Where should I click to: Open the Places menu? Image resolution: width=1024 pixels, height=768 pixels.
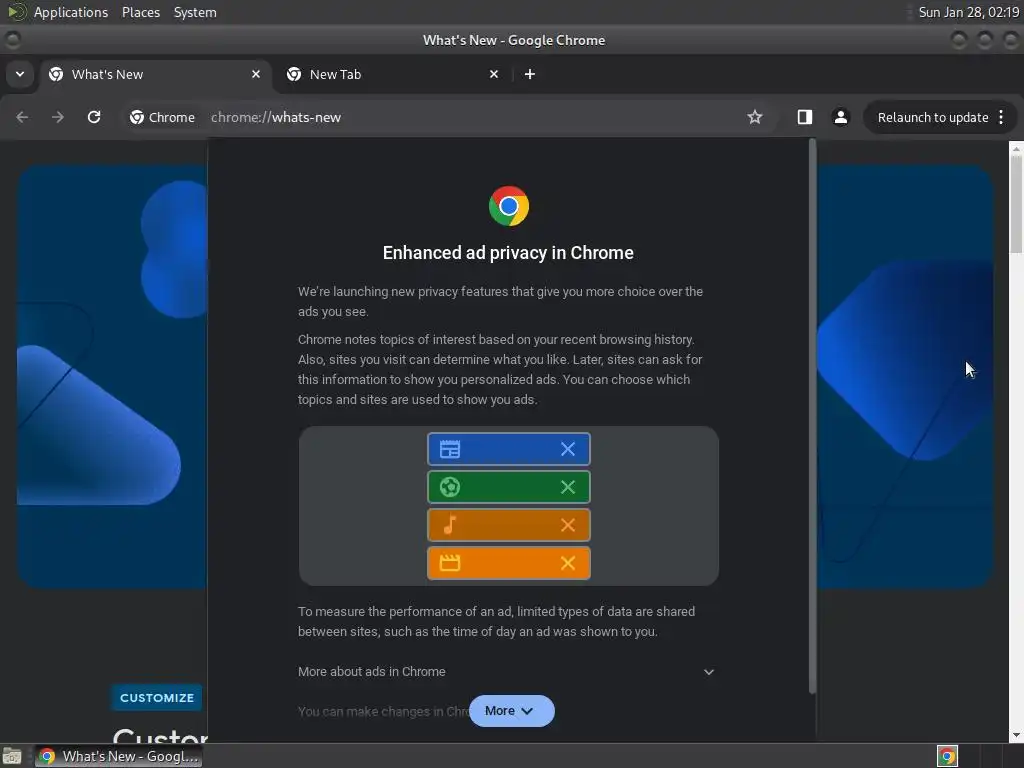pos(140,12)
